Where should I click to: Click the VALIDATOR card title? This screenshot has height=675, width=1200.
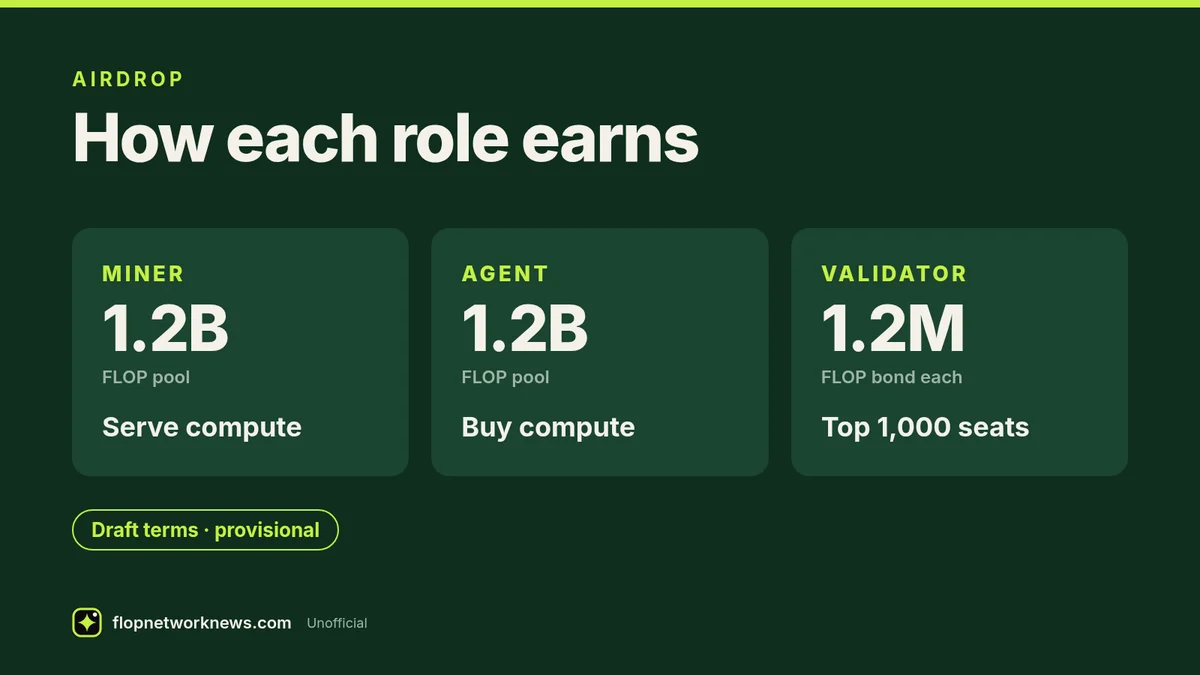click(894, 274)
